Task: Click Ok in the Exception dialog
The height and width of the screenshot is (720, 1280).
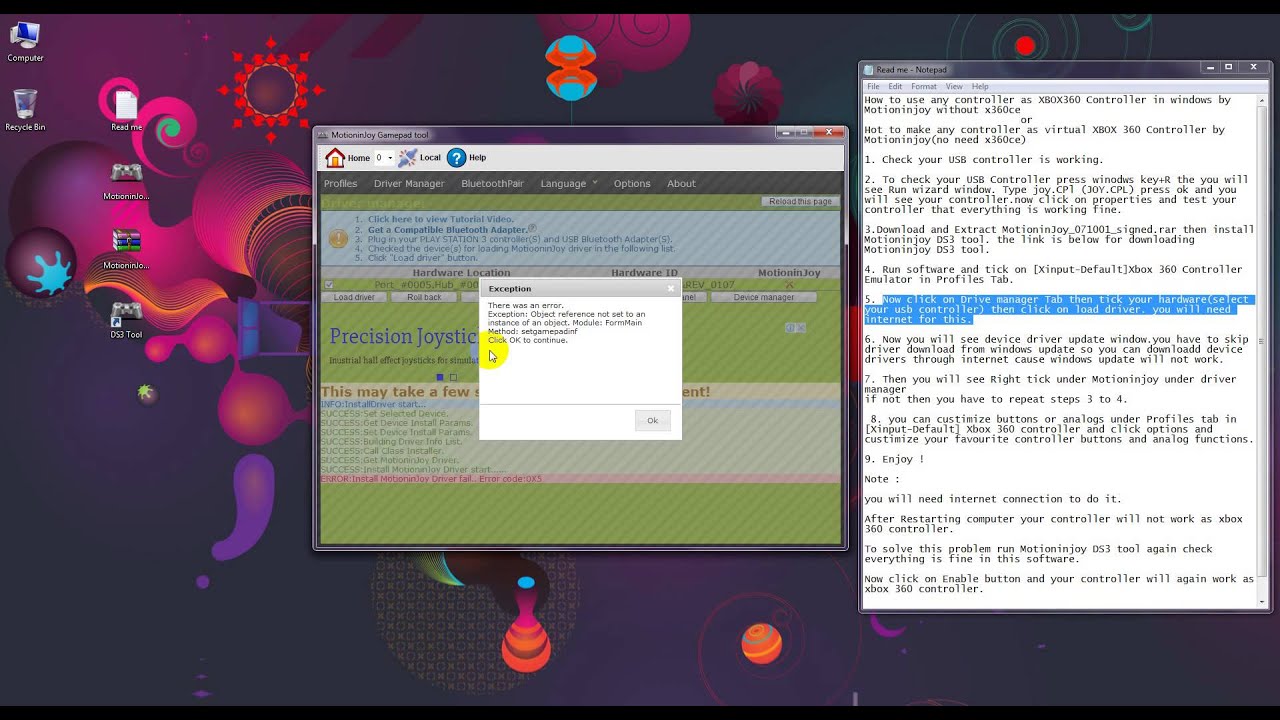Action: click(652, 420)
